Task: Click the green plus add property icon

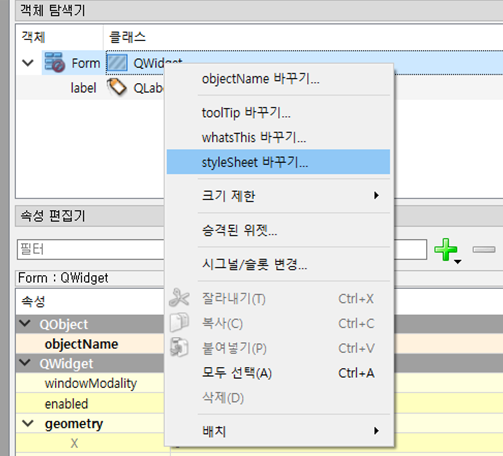Action: (446, 249)
